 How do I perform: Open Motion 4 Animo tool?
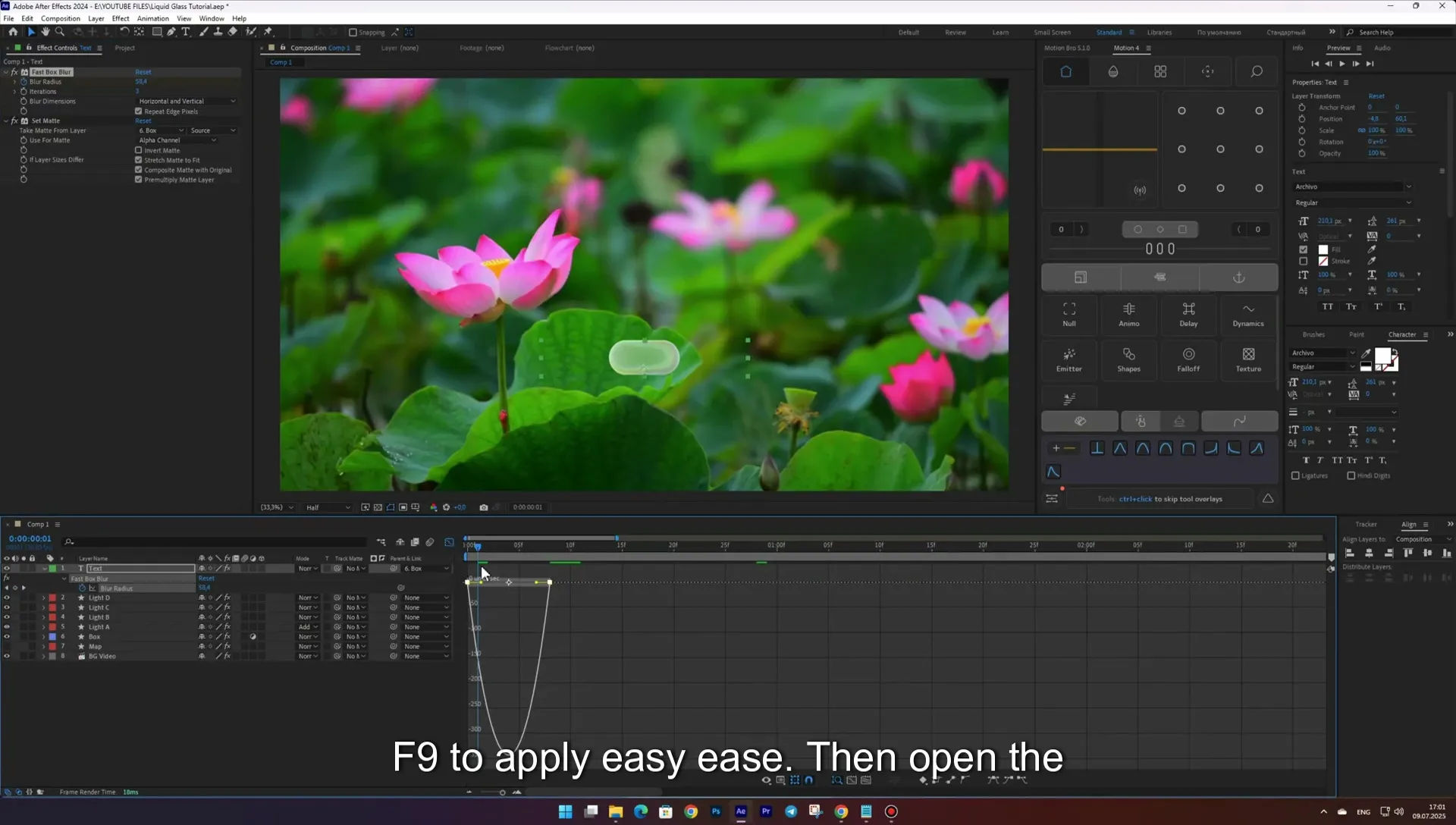(1129, 315)
